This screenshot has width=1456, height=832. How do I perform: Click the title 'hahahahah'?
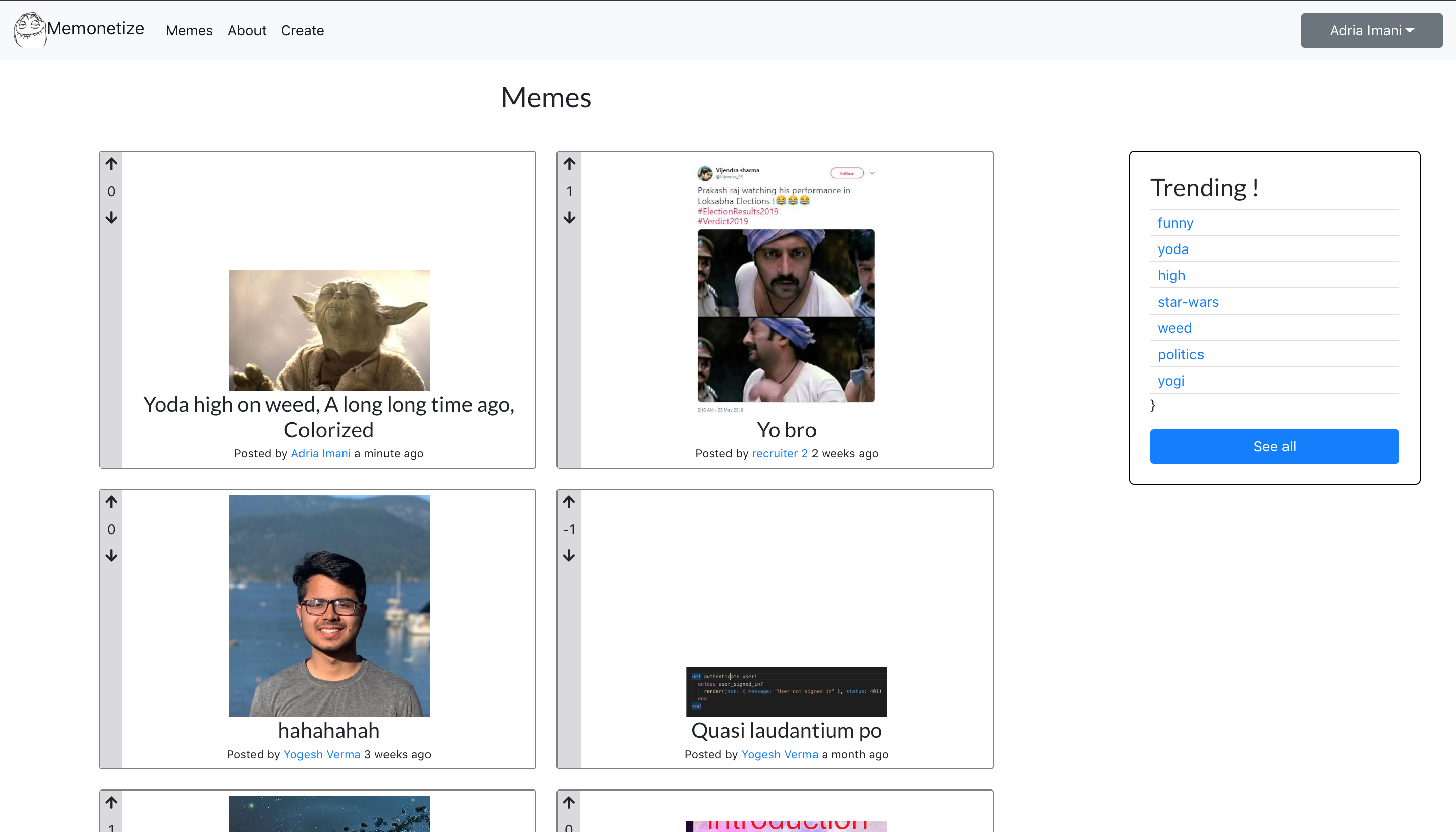point(328,730)
